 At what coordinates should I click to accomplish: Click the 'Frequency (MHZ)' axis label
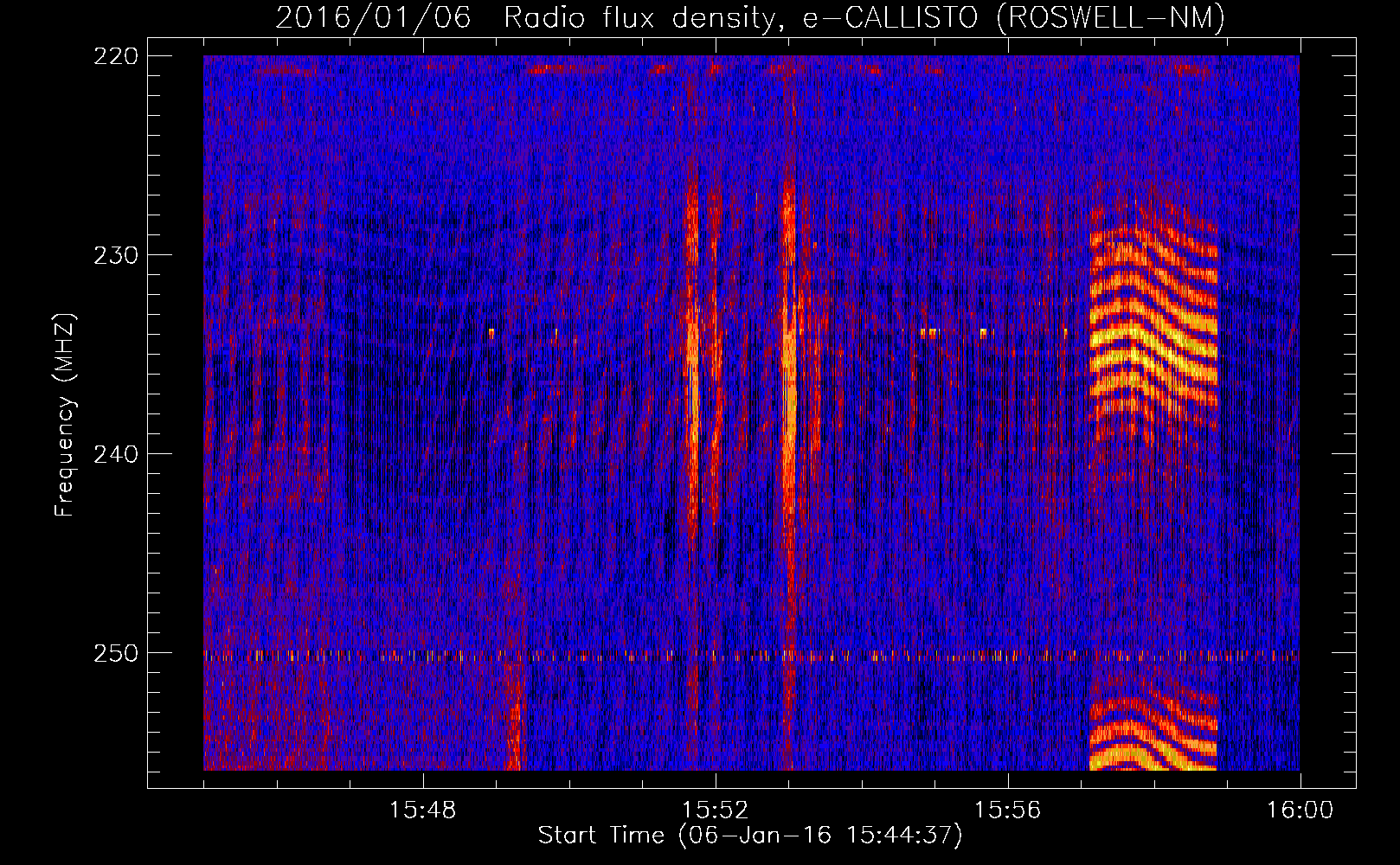tap(65, 415)
